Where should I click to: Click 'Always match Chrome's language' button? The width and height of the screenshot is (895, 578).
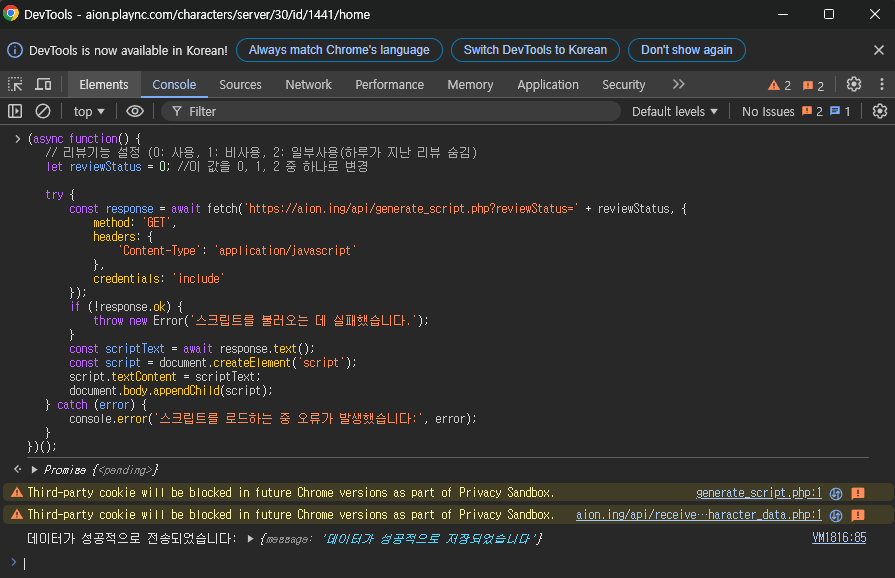(x=339, y=50)
